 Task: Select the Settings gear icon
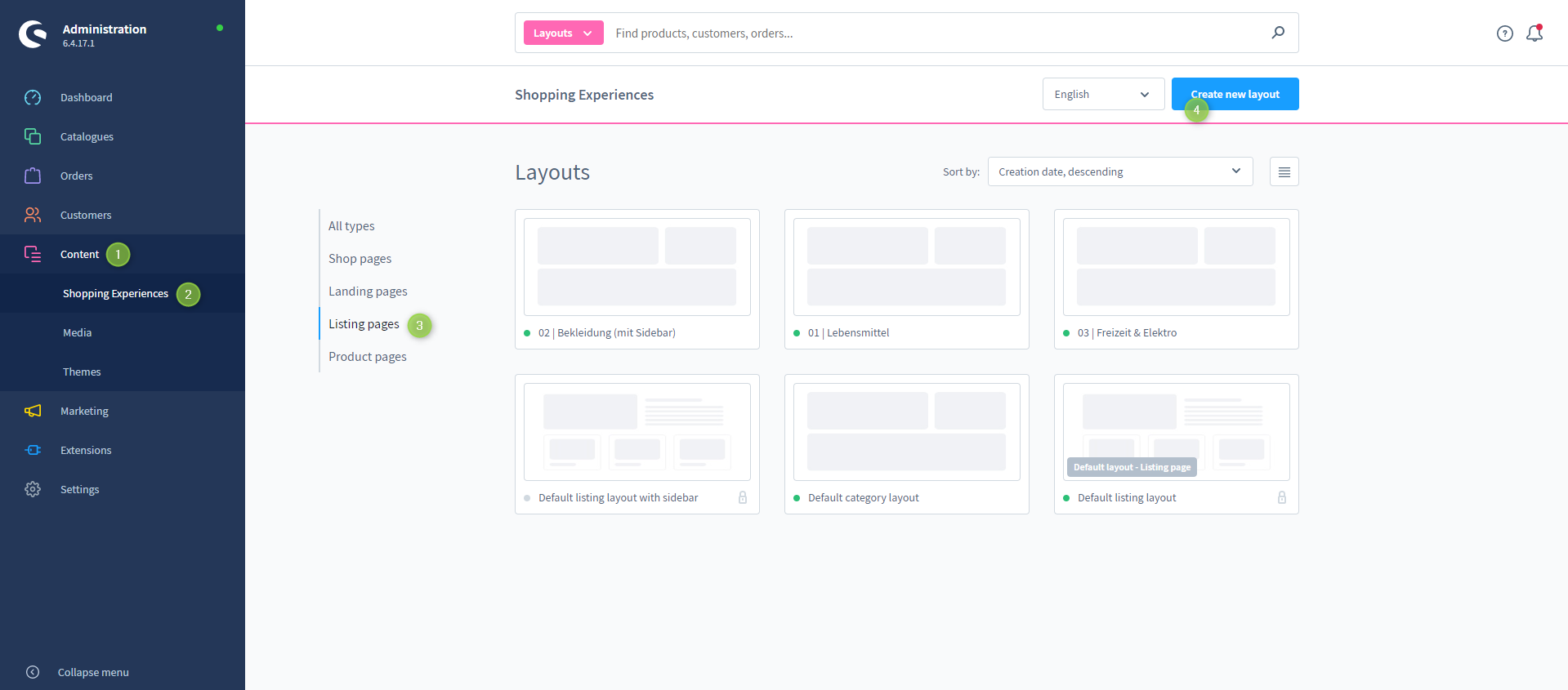33,489
